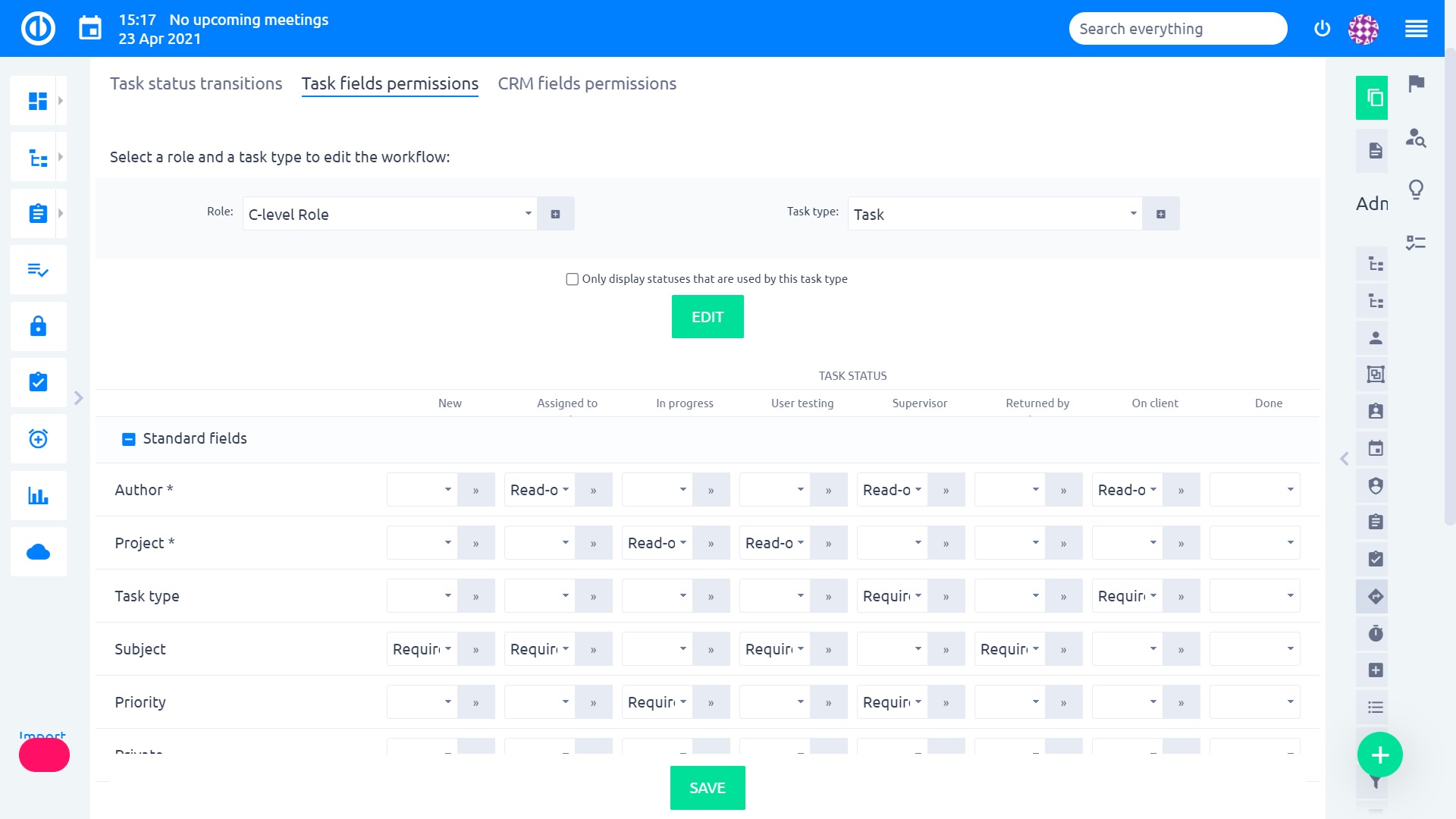Click the cloud sync icon in sidebar
Image resolution: width=1456 pixels, height=819 pixels.
click(38, 552)
